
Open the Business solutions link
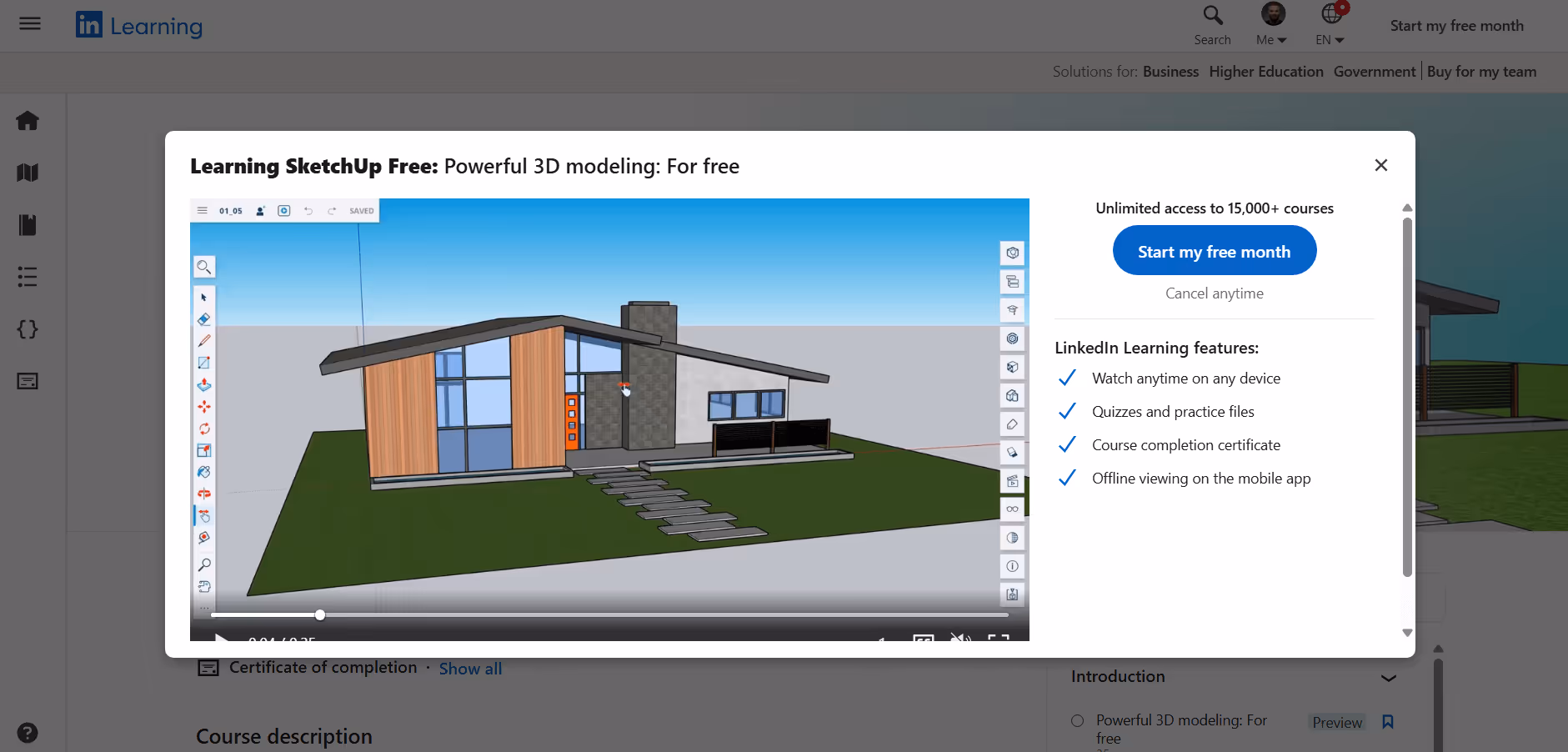click(x=1170, y=72)
